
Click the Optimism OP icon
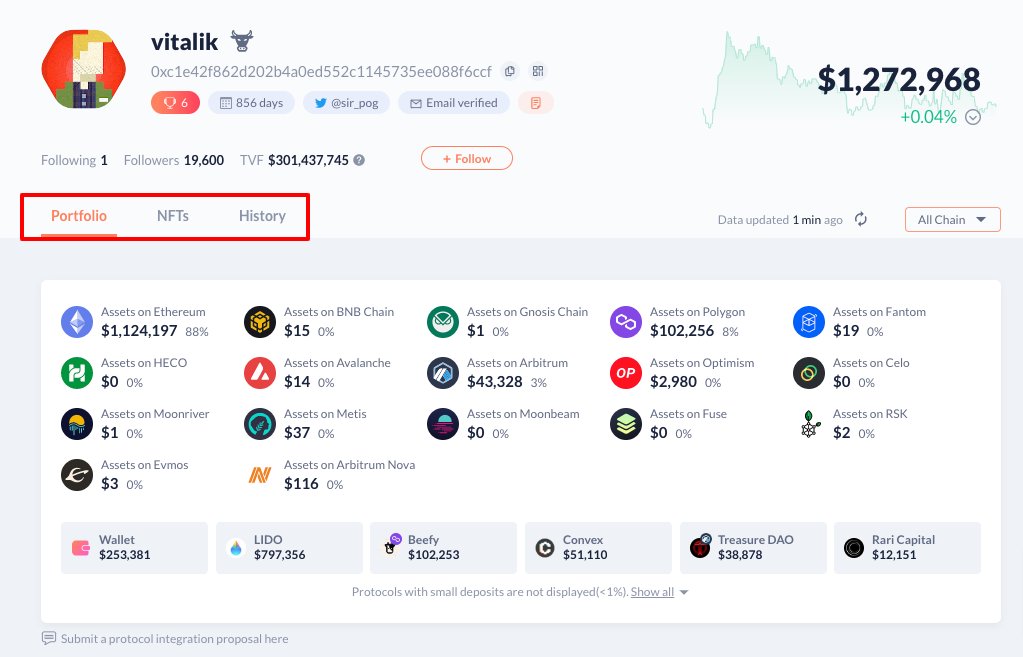[x=626, y=373]
